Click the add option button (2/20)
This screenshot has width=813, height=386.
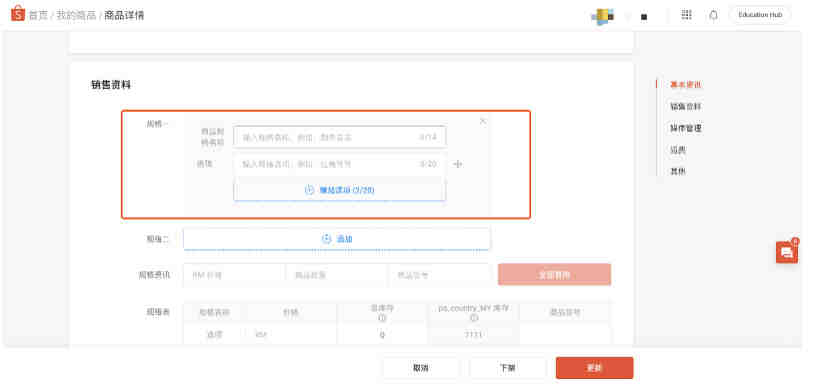(x=340, y=190)
